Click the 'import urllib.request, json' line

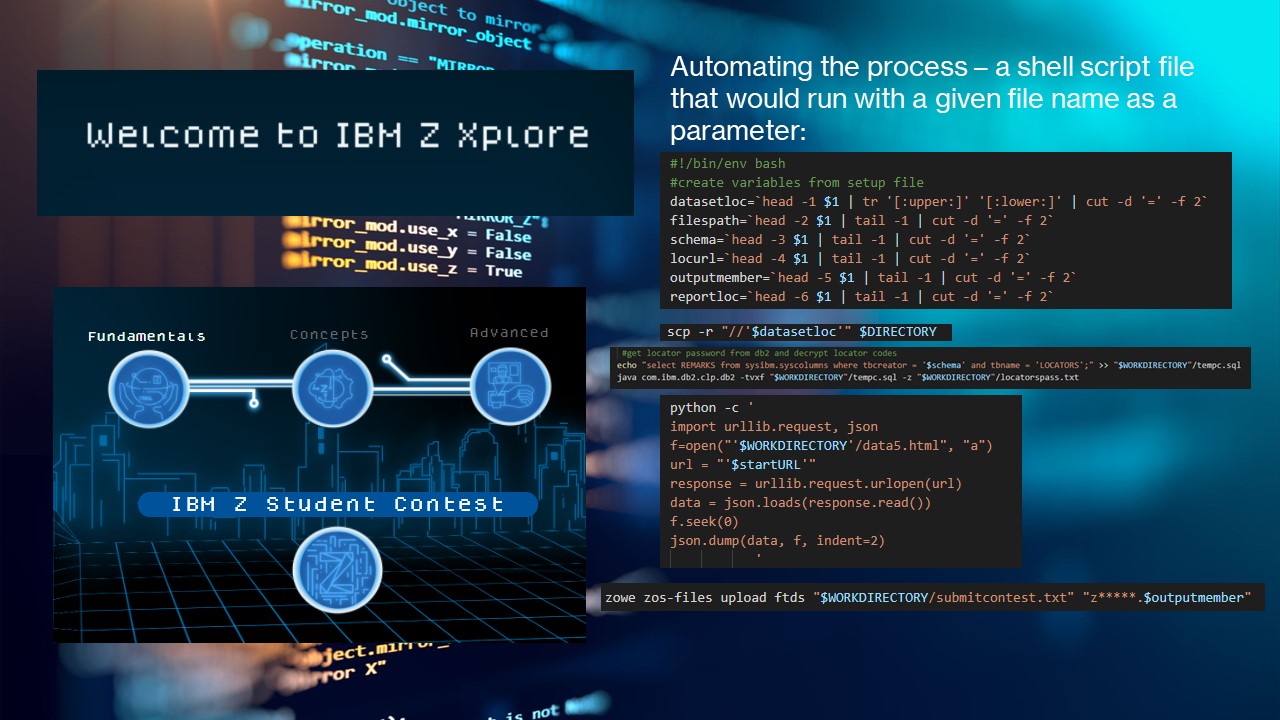(x=774, y=427)
